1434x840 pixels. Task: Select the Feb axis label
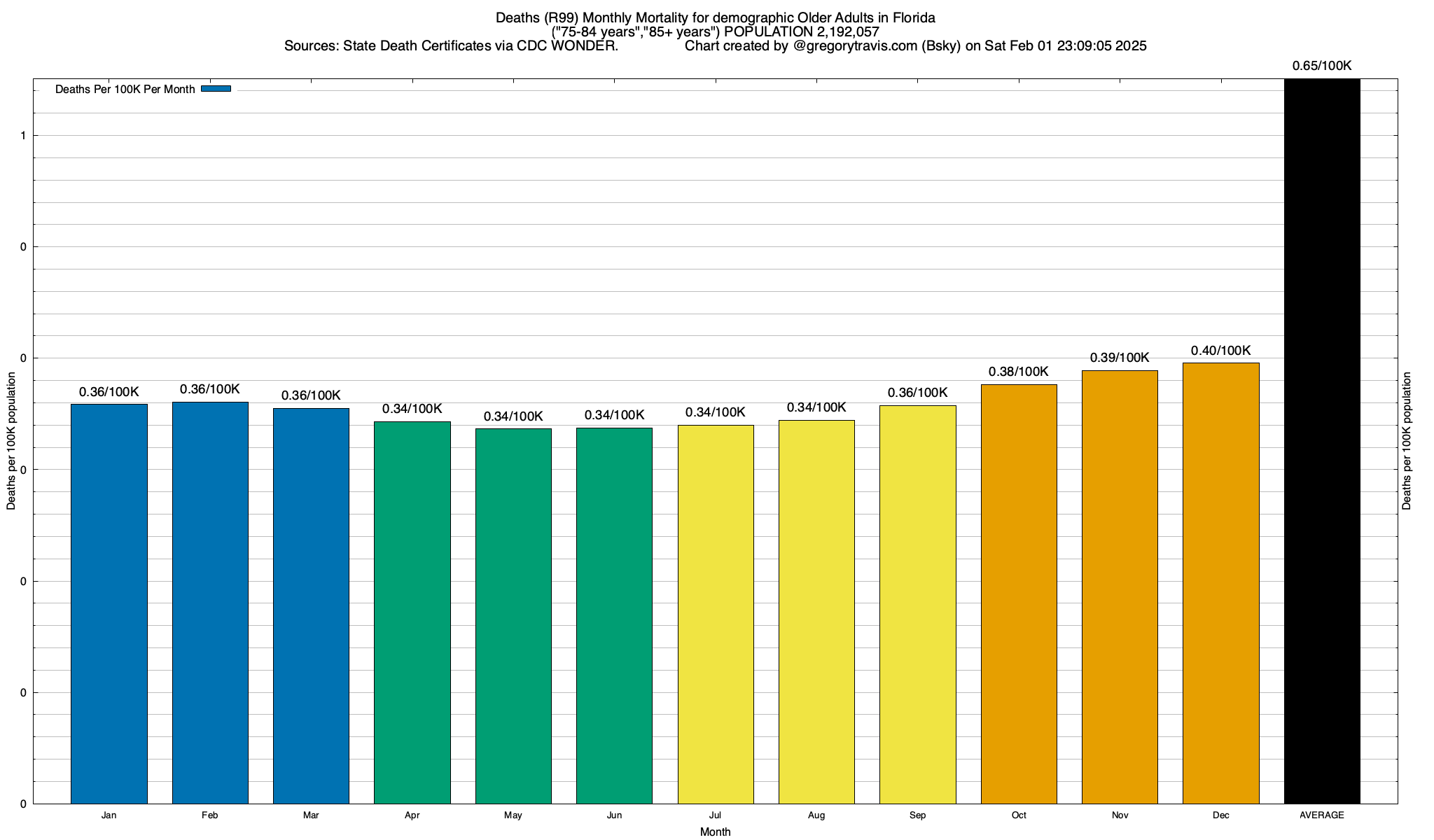209,815
